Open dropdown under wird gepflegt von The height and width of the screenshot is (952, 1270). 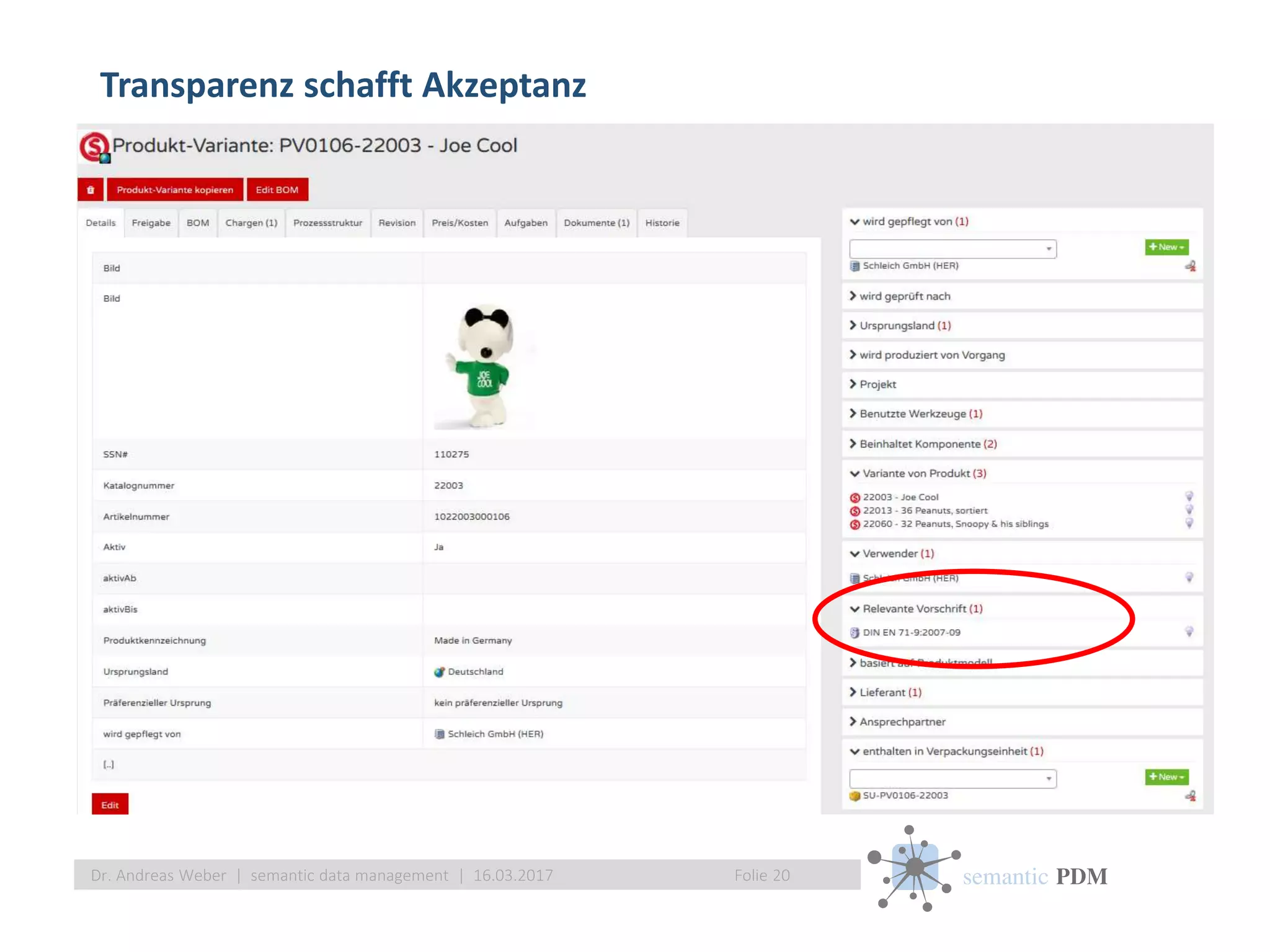click(952, 249)
